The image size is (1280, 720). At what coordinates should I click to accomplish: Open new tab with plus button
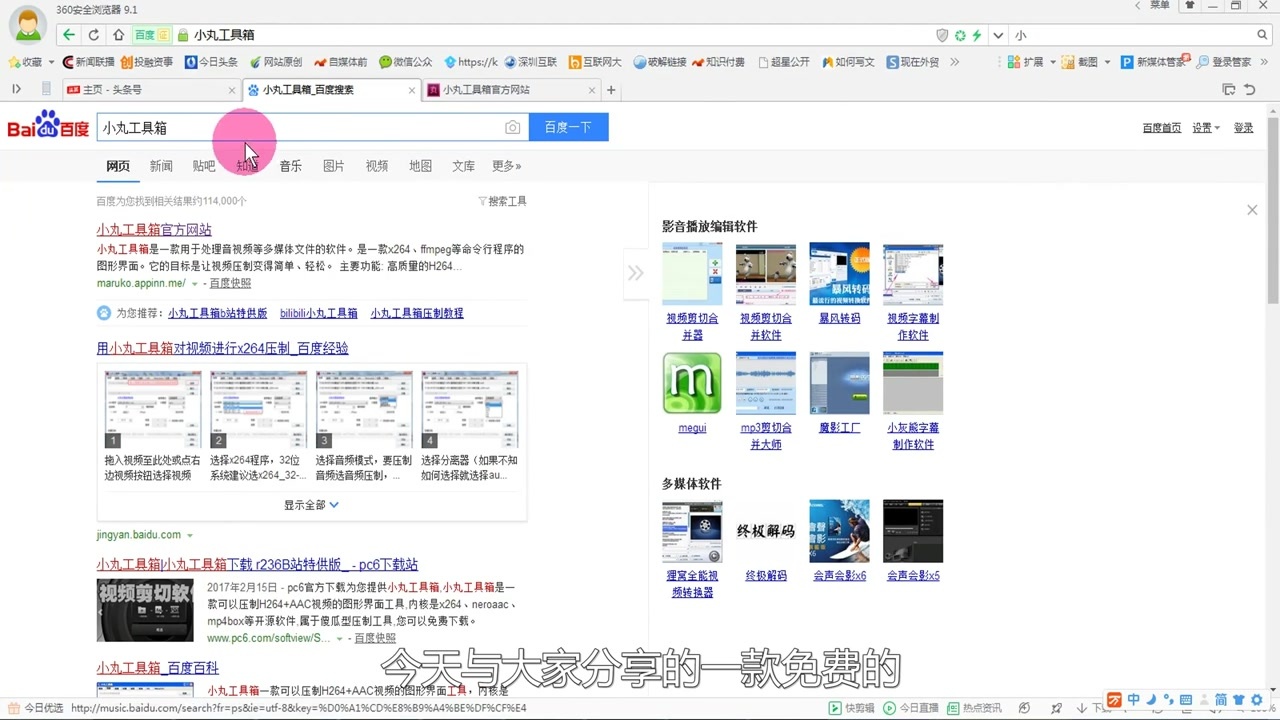tap(611, 90)
